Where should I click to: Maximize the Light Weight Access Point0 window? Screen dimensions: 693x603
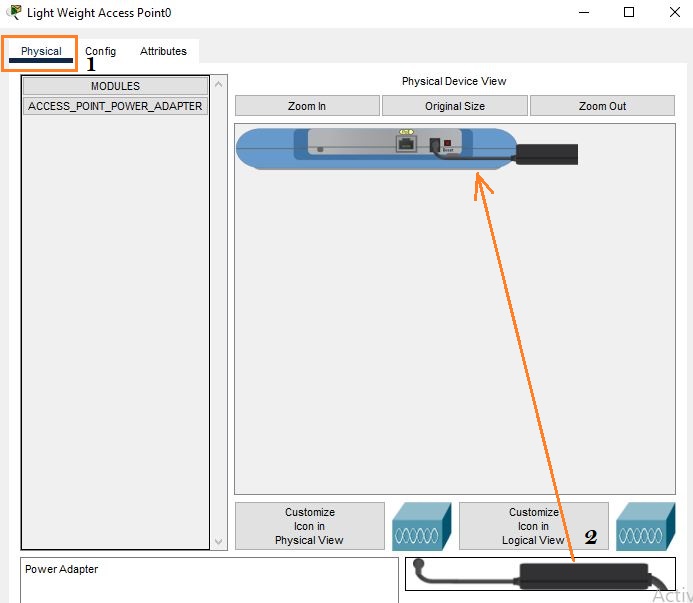(629, 13)
